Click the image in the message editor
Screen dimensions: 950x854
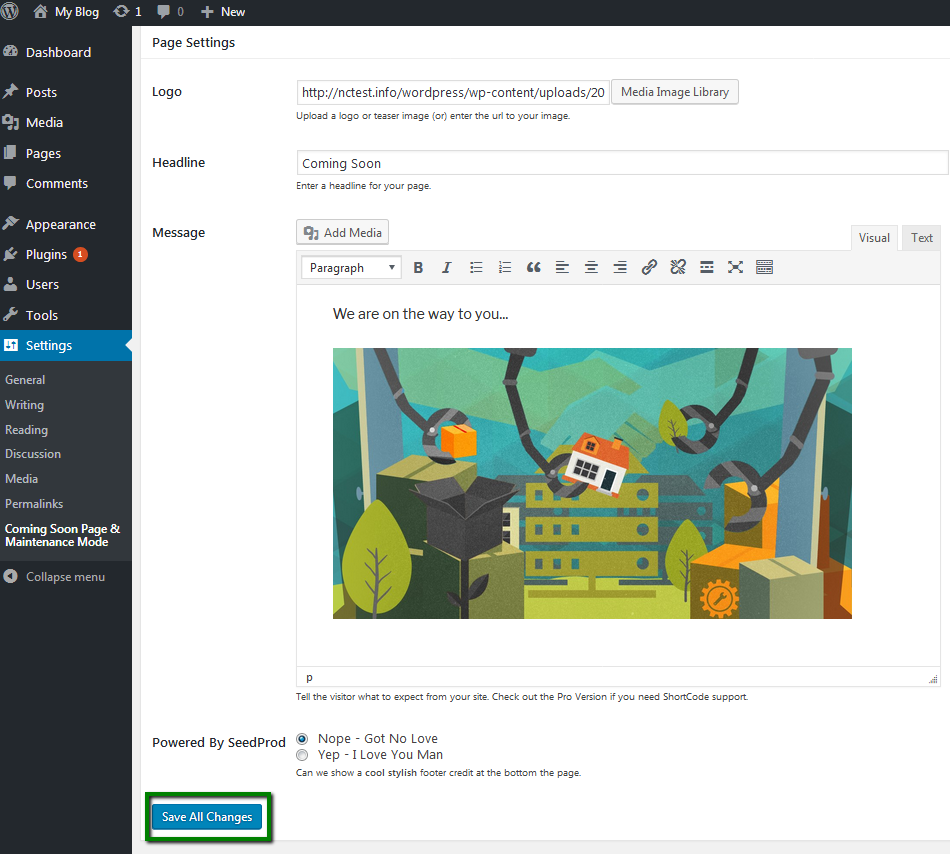592,483
